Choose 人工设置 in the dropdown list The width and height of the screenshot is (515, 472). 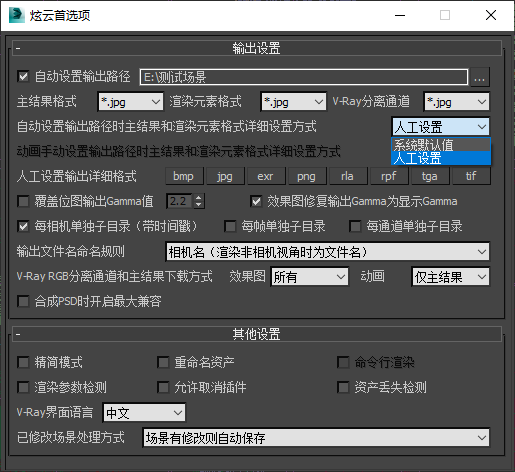pyautogui.click(x=441, y=158)
